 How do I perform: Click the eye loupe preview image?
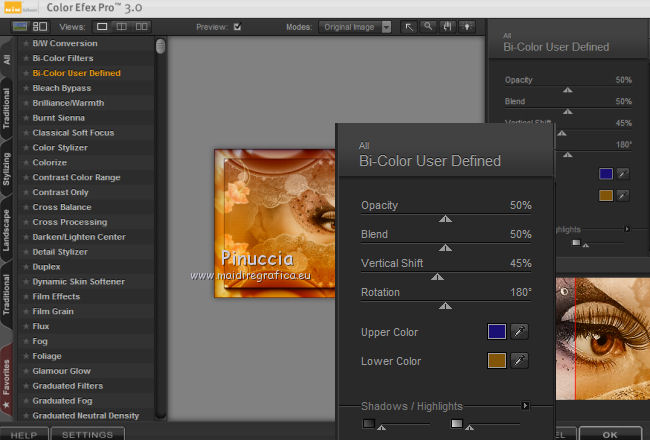[603, 338]
